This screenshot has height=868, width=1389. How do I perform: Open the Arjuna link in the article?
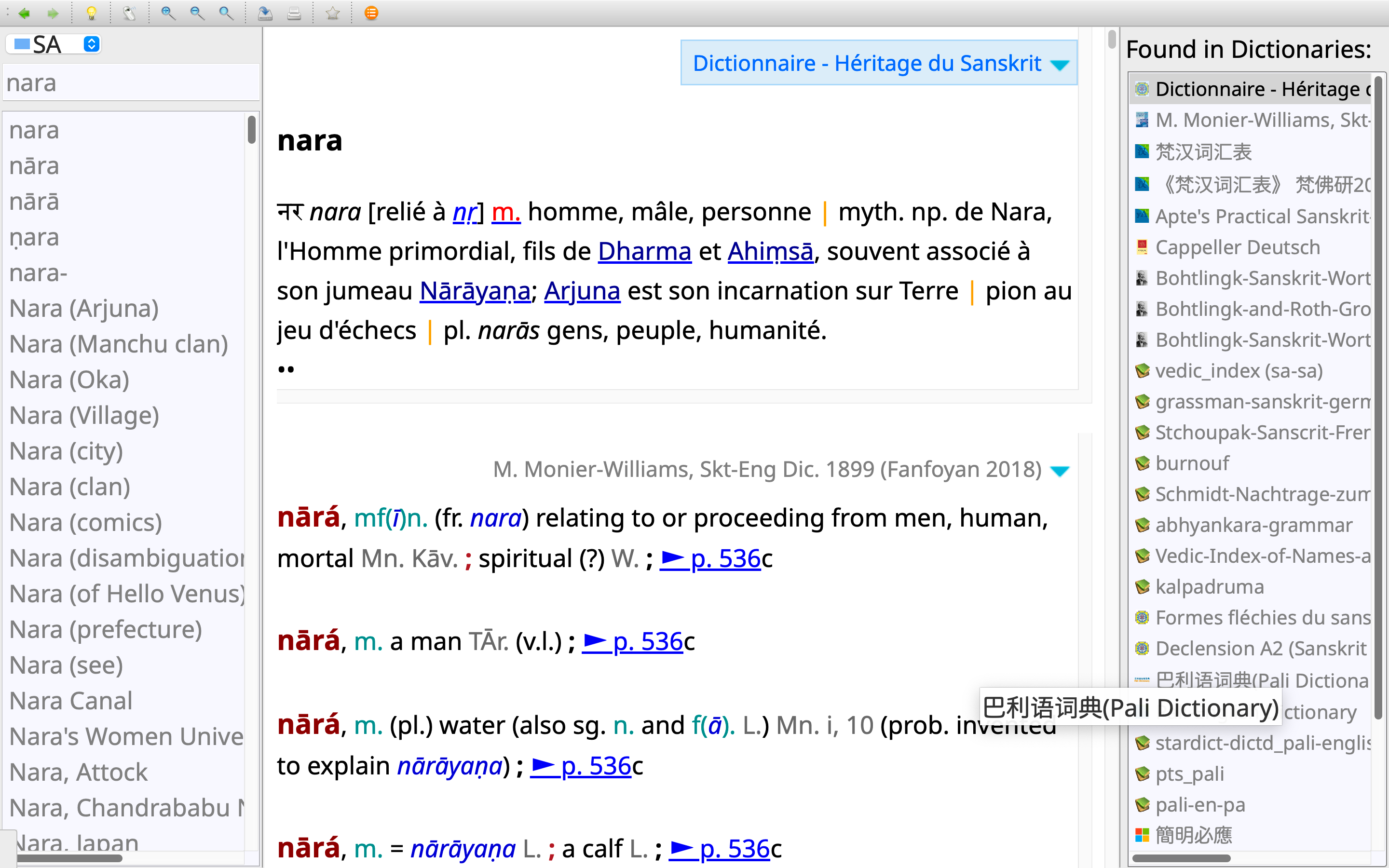click(x=582, y=291)
